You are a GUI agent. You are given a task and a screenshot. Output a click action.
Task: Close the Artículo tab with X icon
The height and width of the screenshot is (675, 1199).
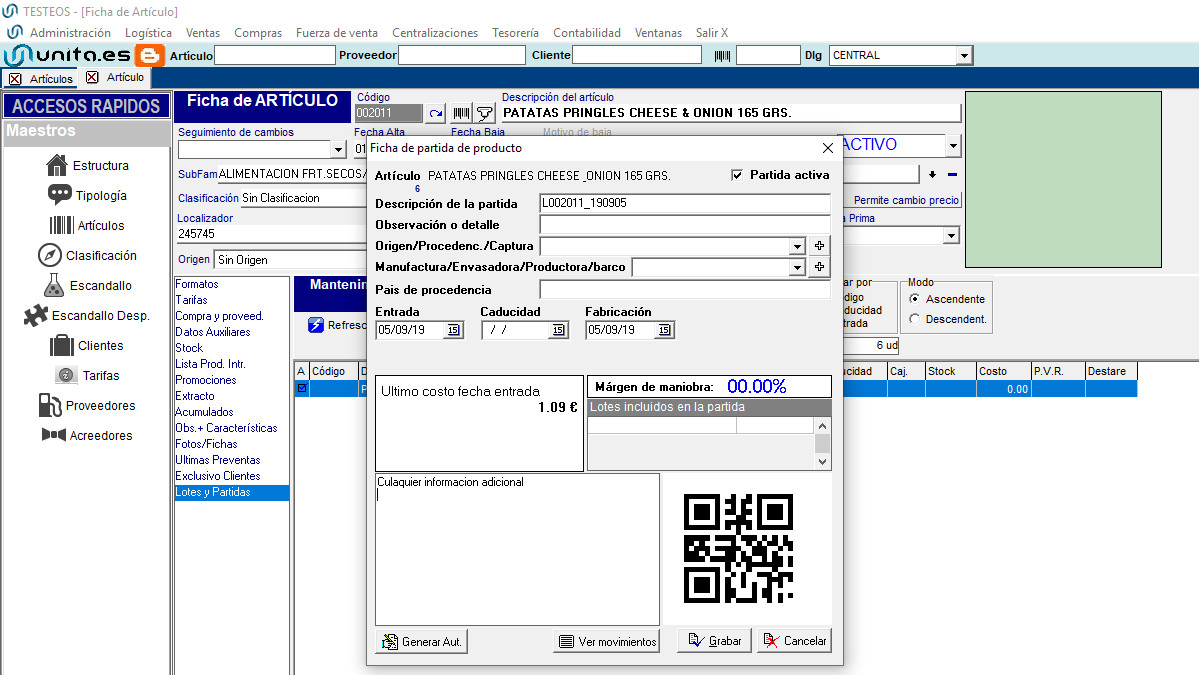[x=93, y=77]
